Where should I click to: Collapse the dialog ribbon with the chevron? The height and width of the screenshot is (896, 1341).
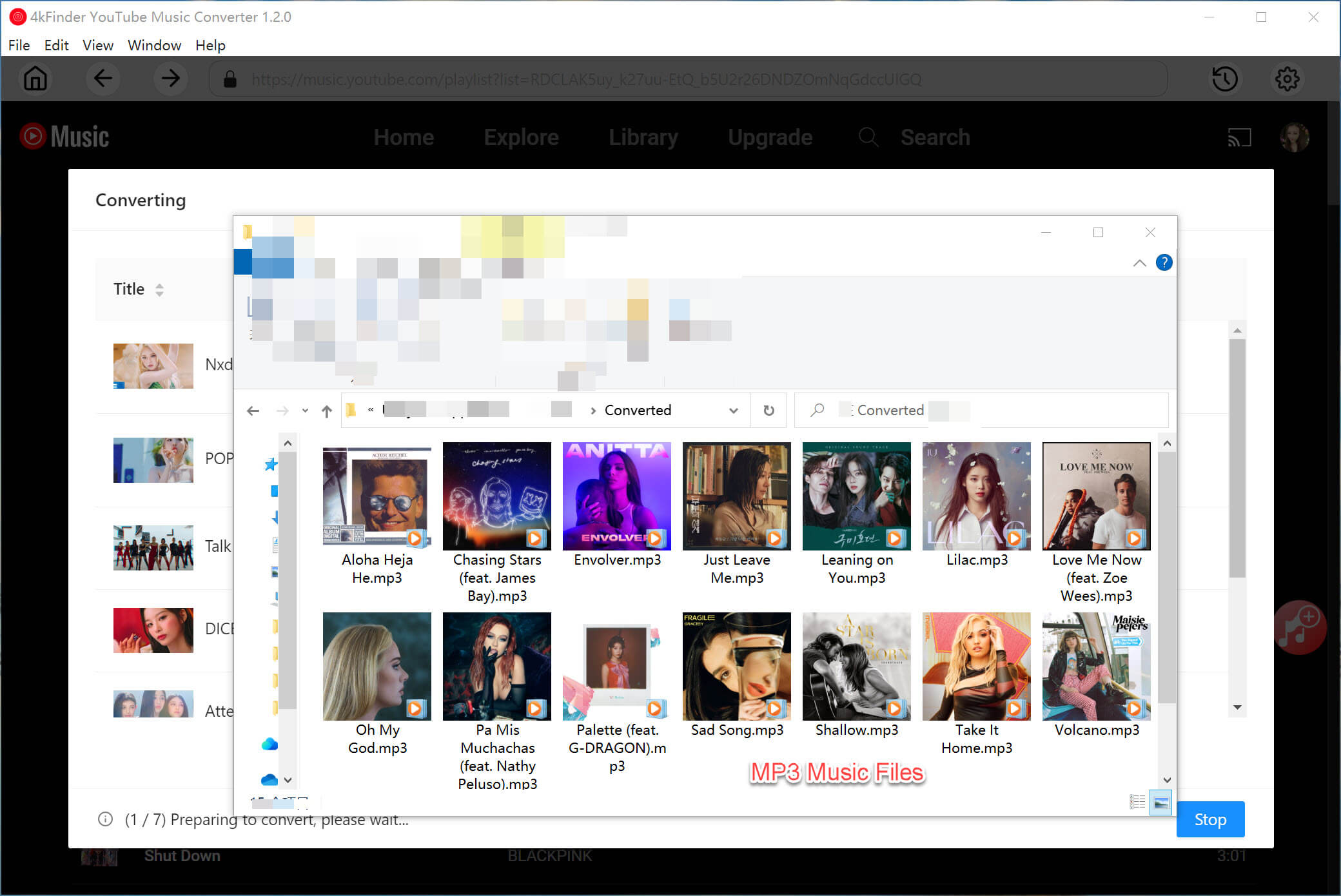[1140, 263]
